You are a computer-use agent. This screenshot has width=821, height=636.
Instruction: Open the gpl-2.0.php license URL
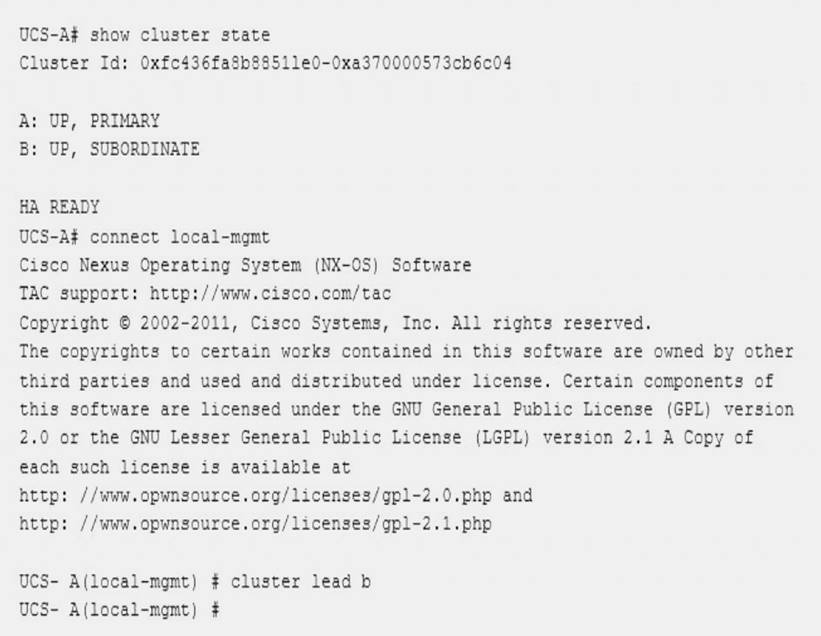pos(255,495)
